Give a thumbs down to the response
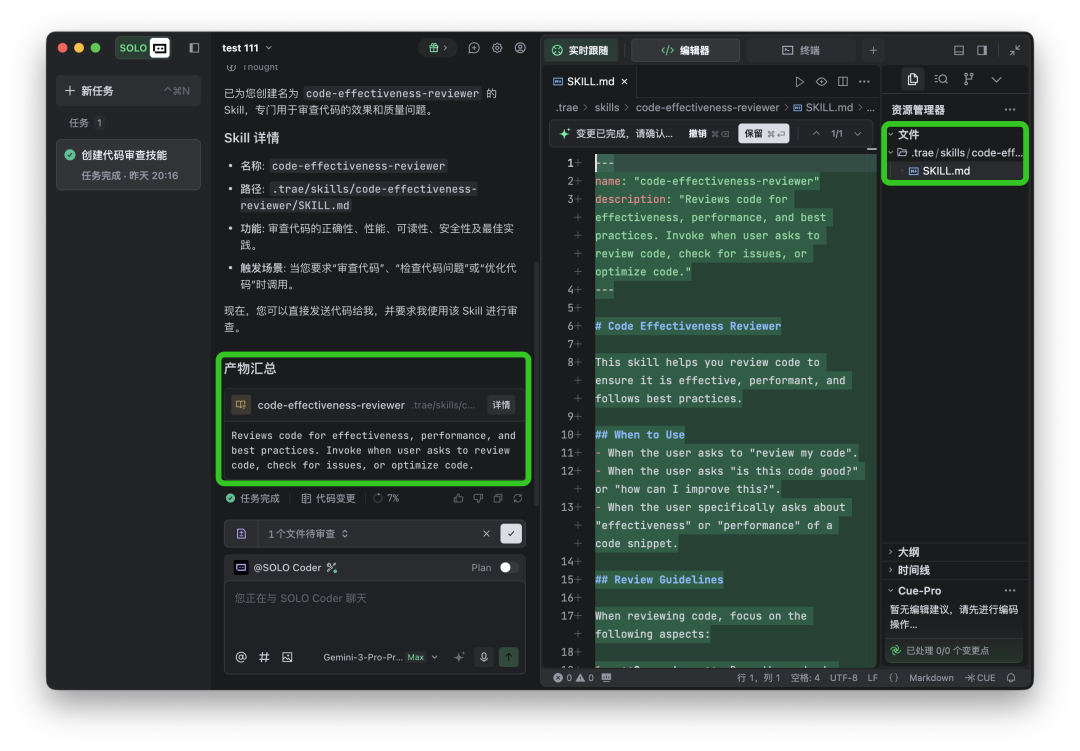This screenshot has width=1080, height=751. [x=478, y=498]
